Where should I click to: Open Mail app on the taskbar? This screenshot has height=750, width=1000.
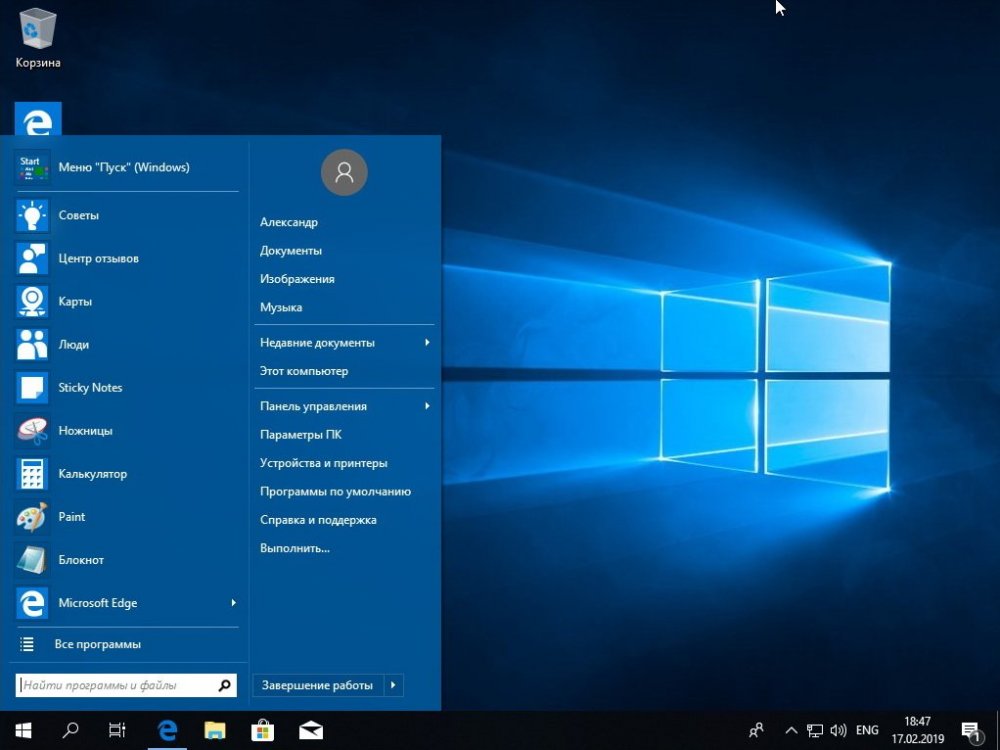[x=311, y=730]
